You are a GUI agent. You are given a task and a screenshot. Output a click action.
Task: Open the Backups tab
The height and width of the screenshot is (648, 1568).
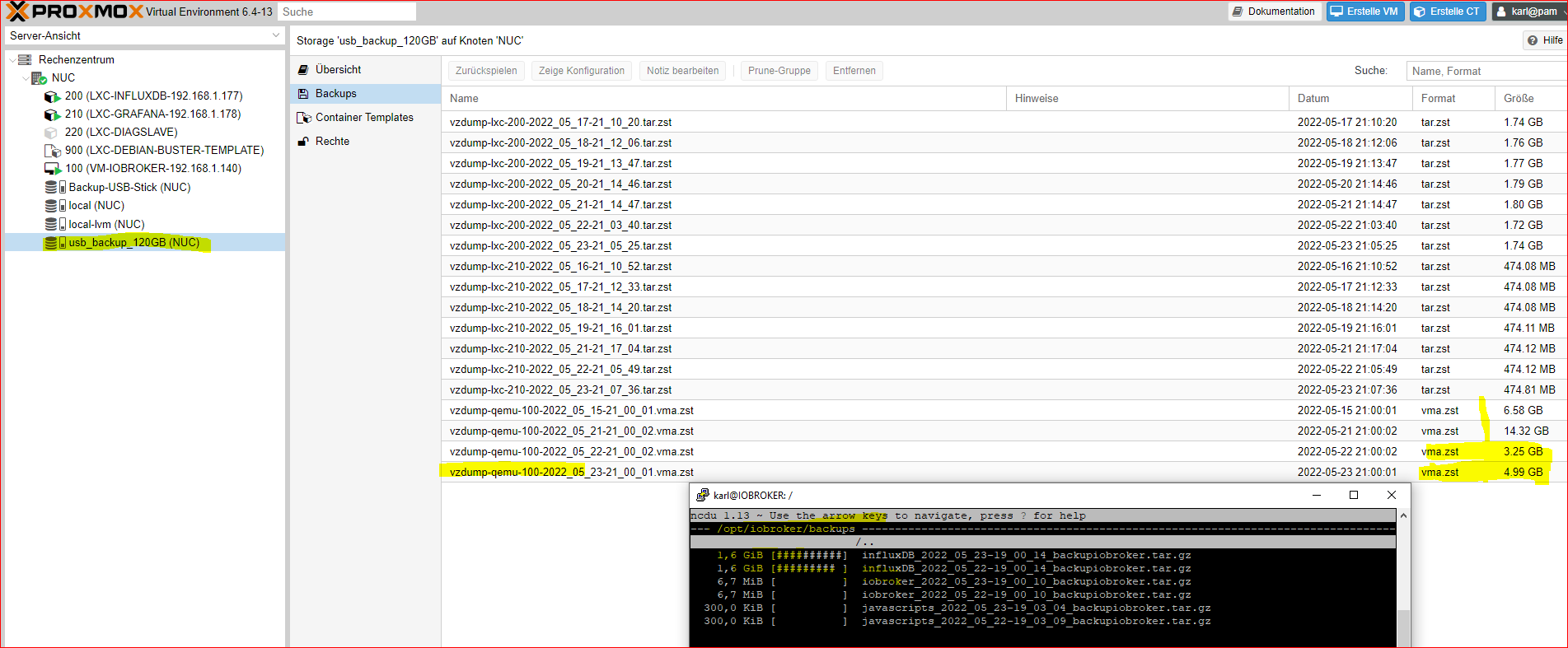click(366, 94)
